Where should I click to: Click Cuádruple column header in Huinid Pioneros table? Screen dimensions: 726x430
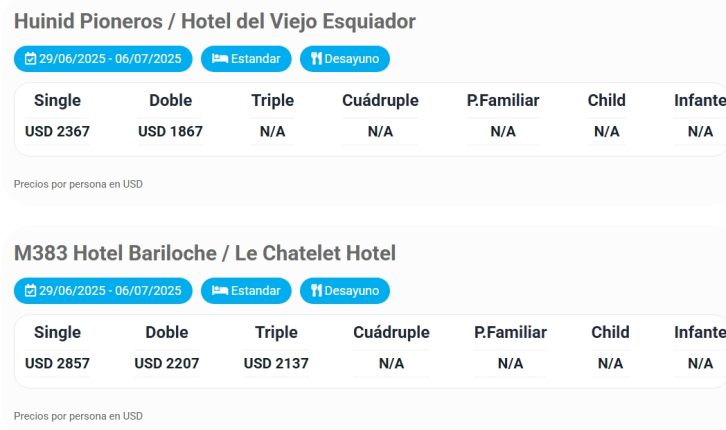click(x=380, y=100)
